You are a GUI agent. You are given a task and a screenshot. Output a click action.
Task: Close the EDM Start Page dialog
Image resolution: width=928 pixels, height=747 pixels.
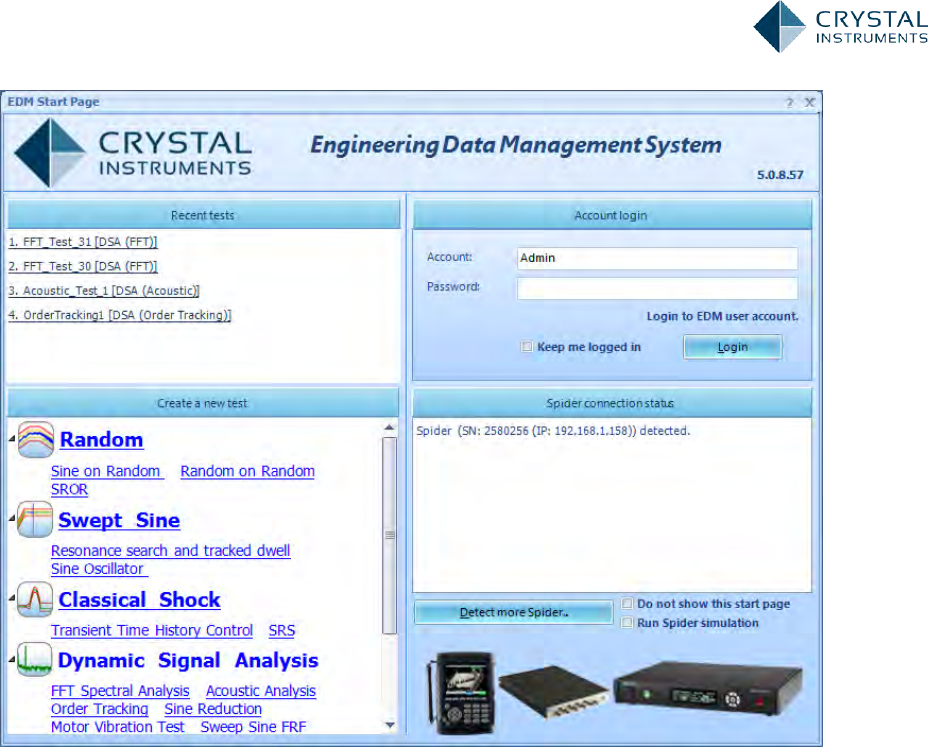point(810,102)
